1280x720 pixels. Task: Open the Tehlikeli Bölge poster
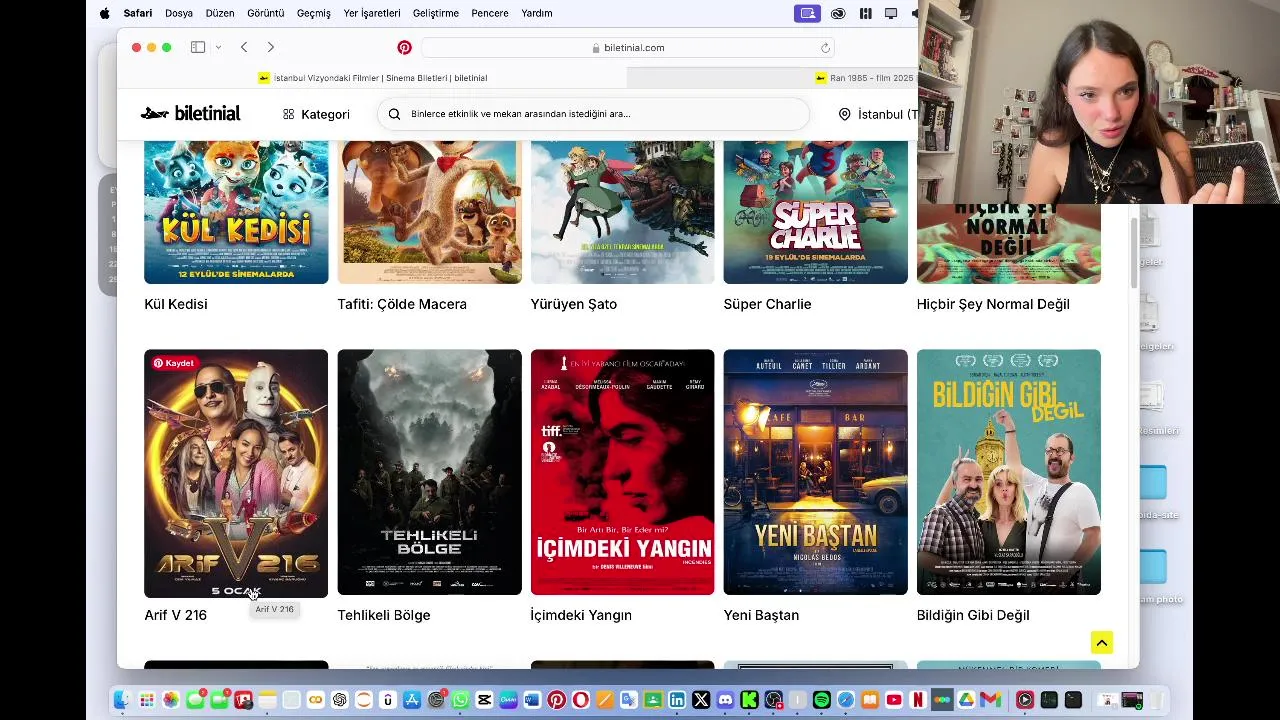tap(429, 472)
